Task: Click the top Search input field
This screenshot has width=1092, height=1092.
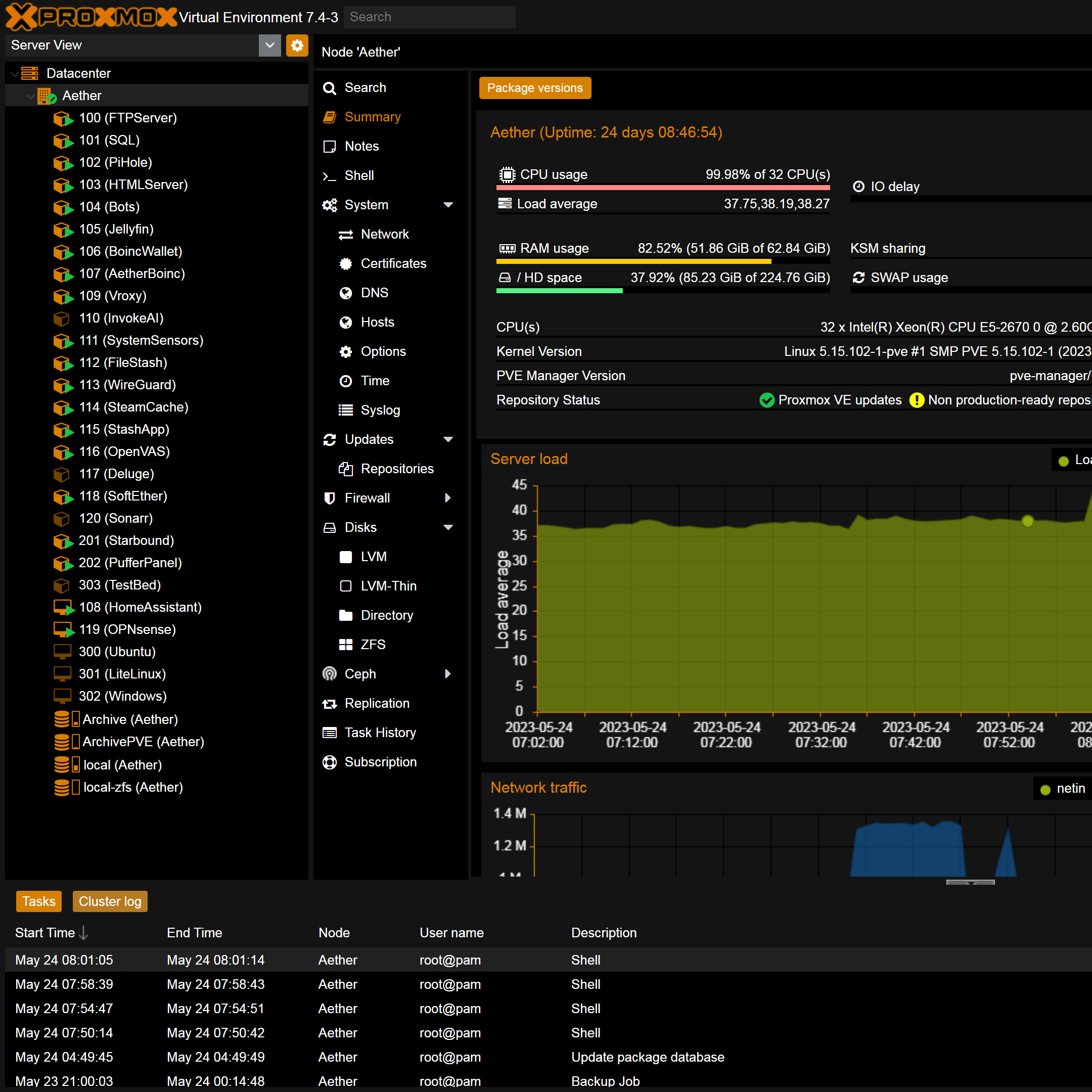Action: pos(430,17)
